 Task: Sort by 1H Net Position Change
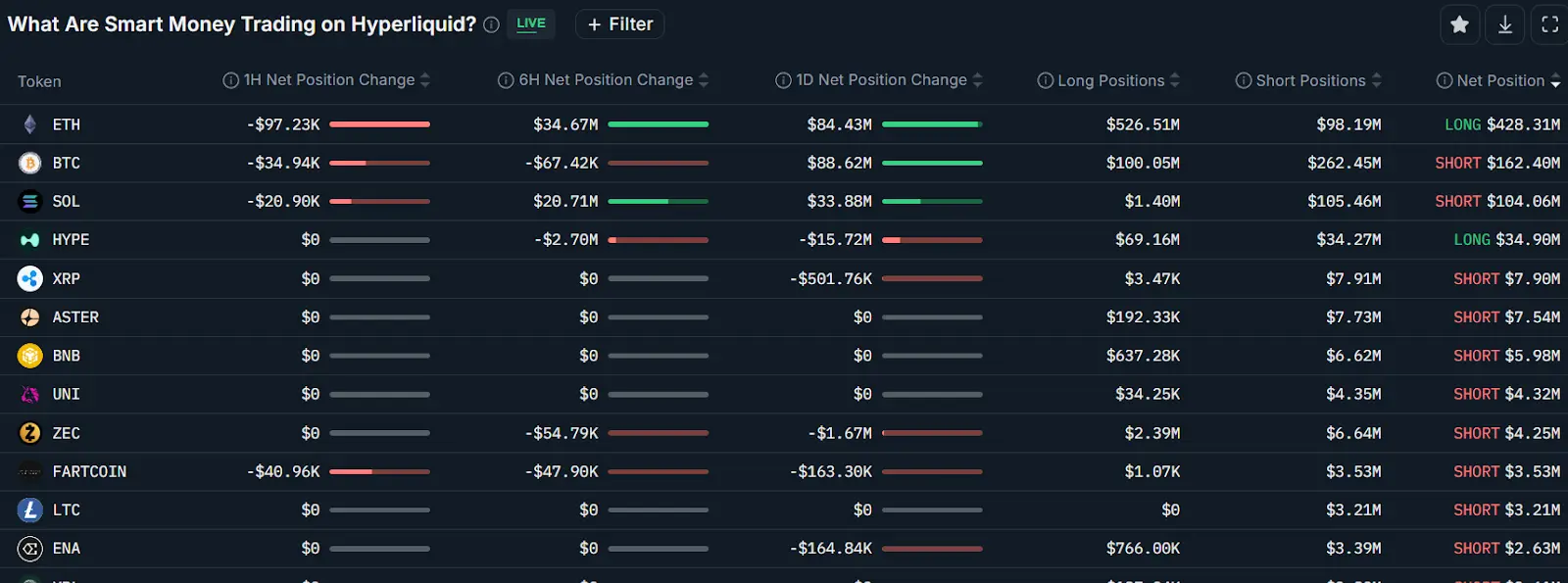(x=425, y=80)
